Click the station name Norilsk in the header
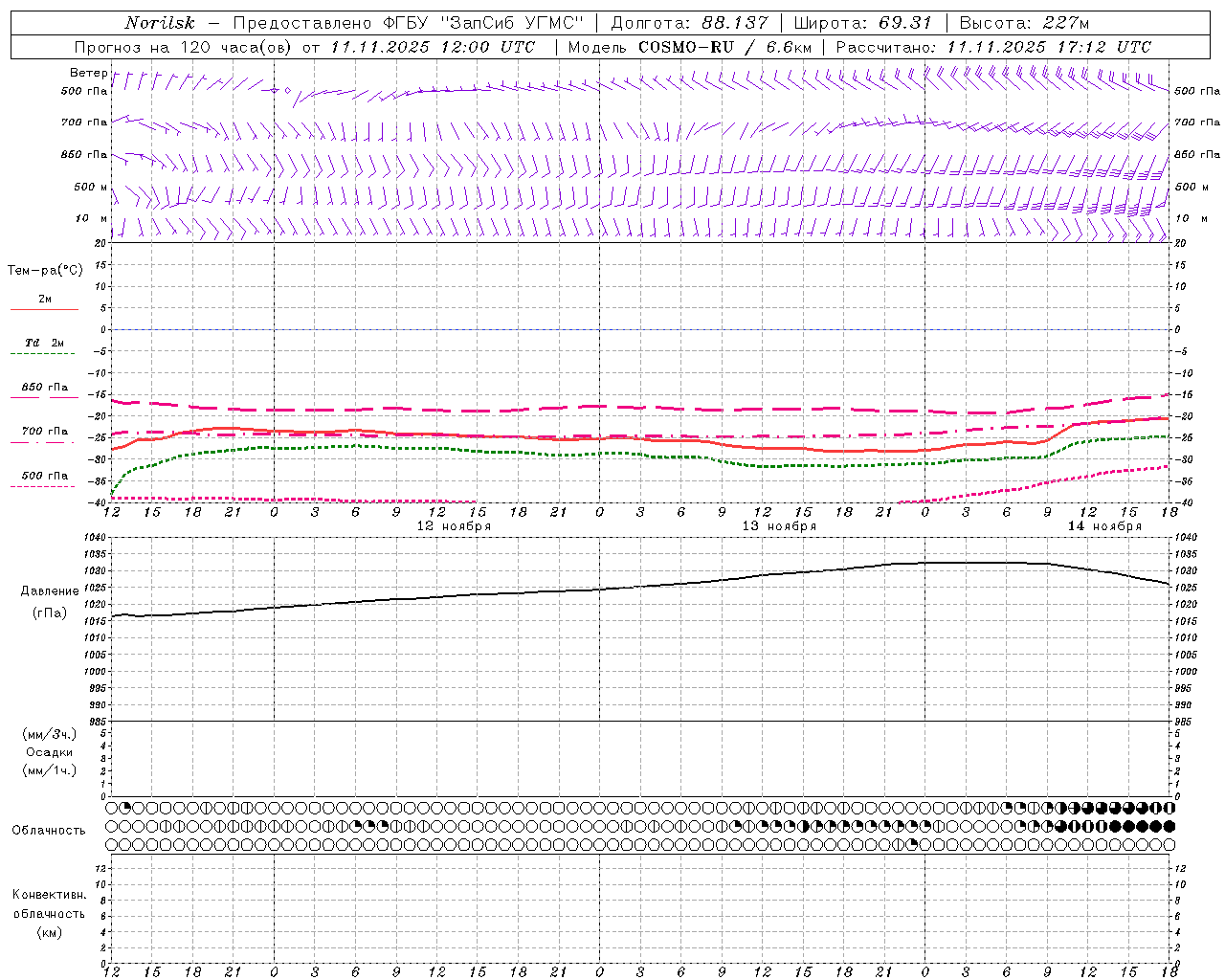 click(160, 23)
